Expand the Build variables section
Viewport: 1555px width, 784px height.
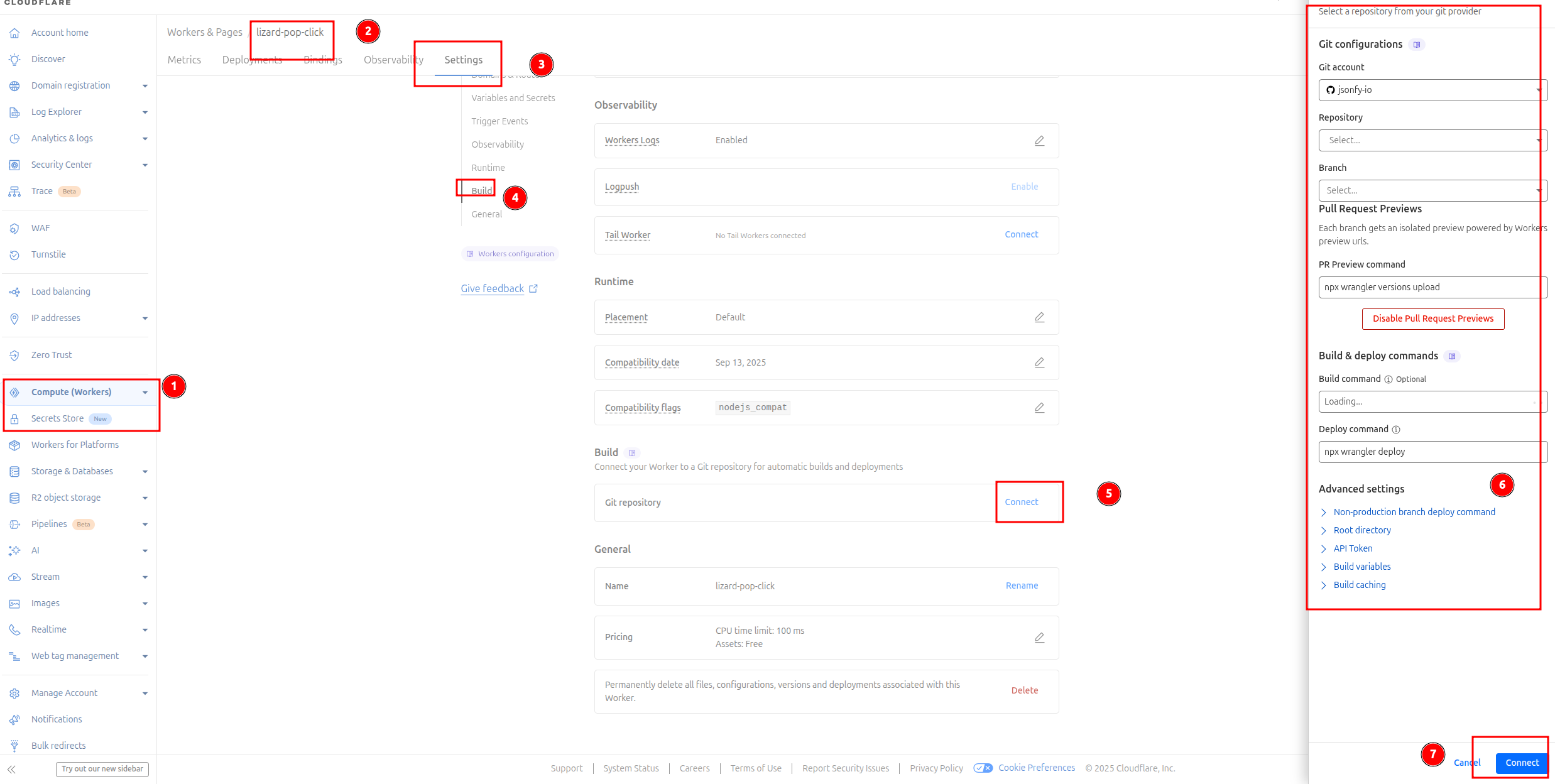(1361, 567)
